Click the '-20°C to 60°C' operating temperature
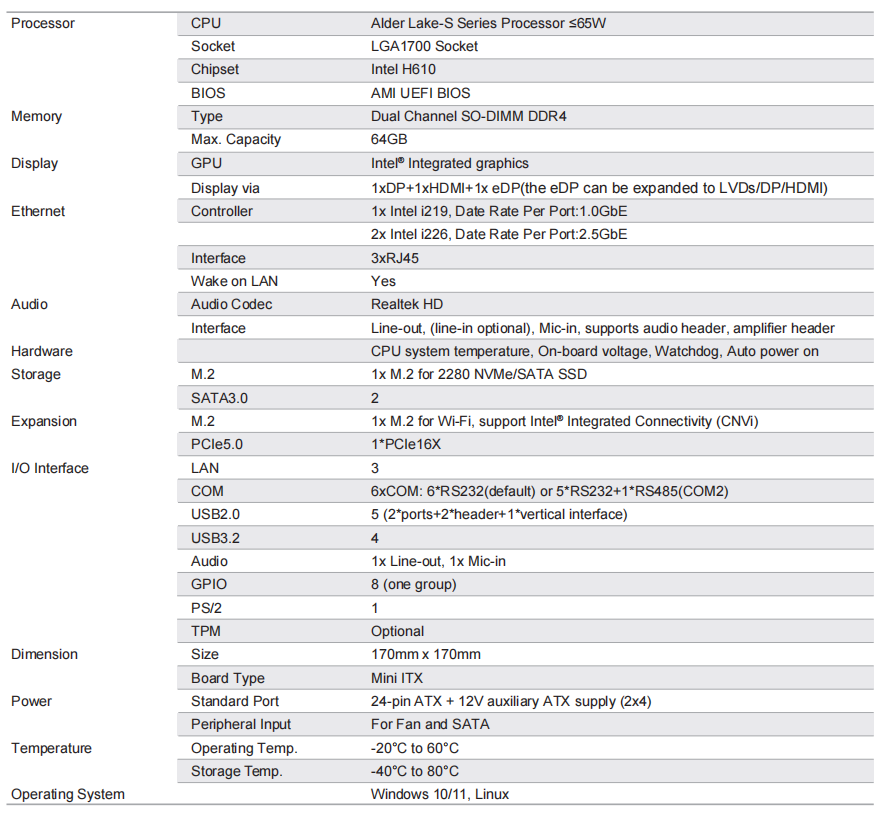 coord(415,748)
